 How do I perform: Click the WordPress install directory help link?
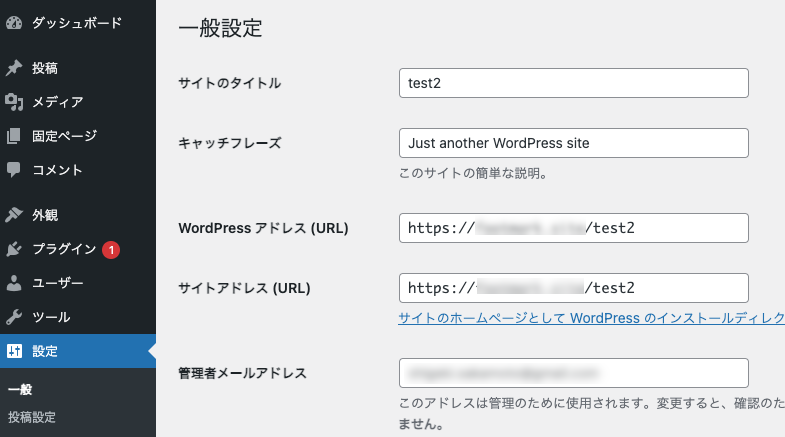pyautogui.click(x=590, y=318)
